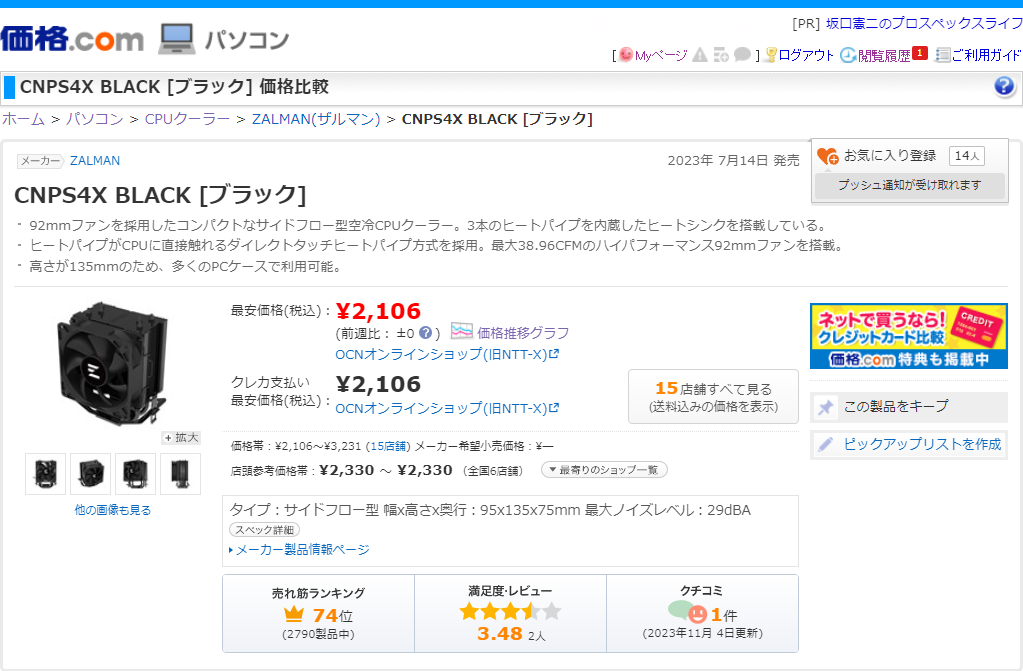Open 他の画像も見る link
The width and height of the screenshot is (1023, 671).
pyautogui.click(x=113, y=510)
